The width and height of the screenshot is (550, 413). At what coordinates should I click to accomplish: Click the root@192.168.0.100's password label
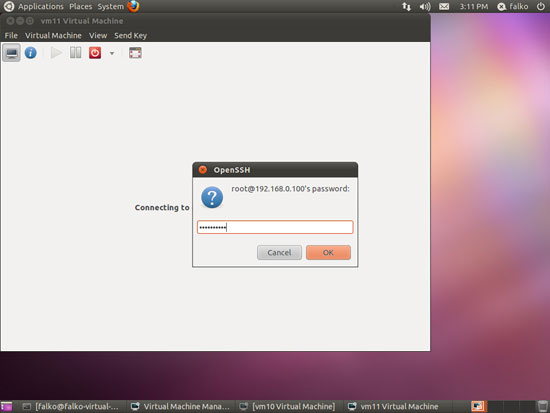290,189
